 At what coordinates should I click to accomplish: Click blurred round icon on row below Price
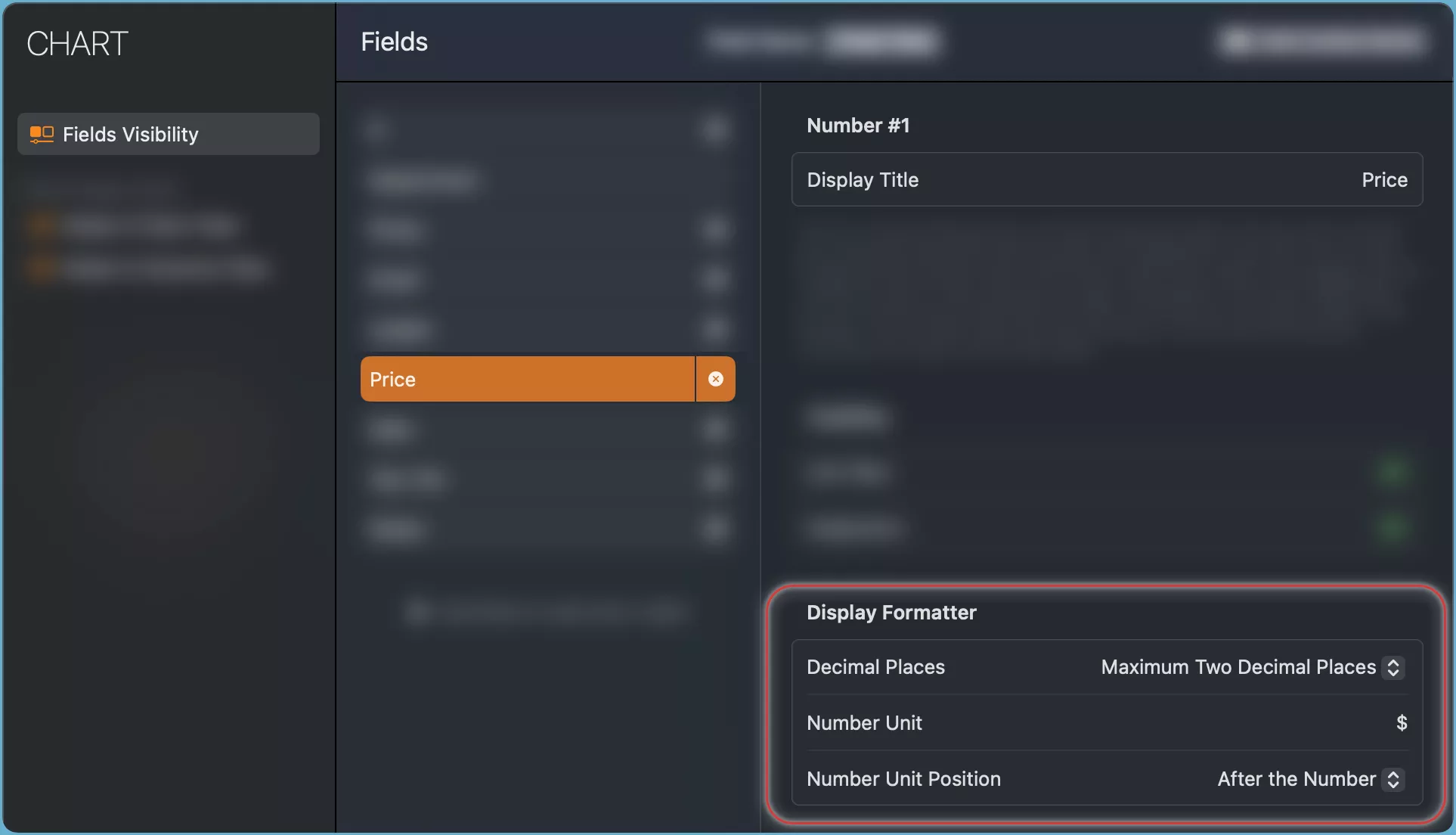point(715,430)
